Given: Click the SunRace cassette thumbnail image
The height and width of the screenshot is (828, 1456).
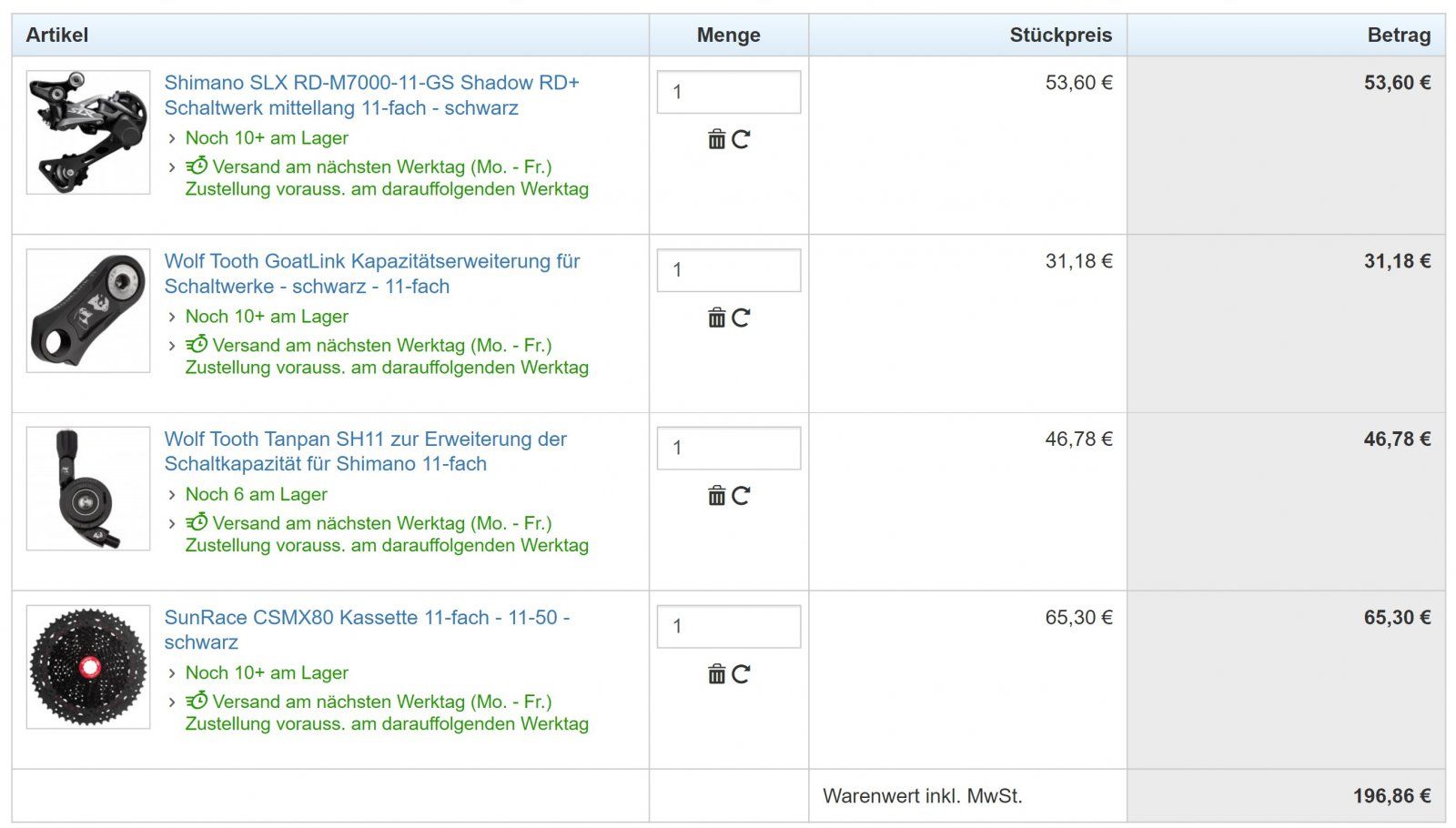Looking at the screenshot, I should (88, 667).
